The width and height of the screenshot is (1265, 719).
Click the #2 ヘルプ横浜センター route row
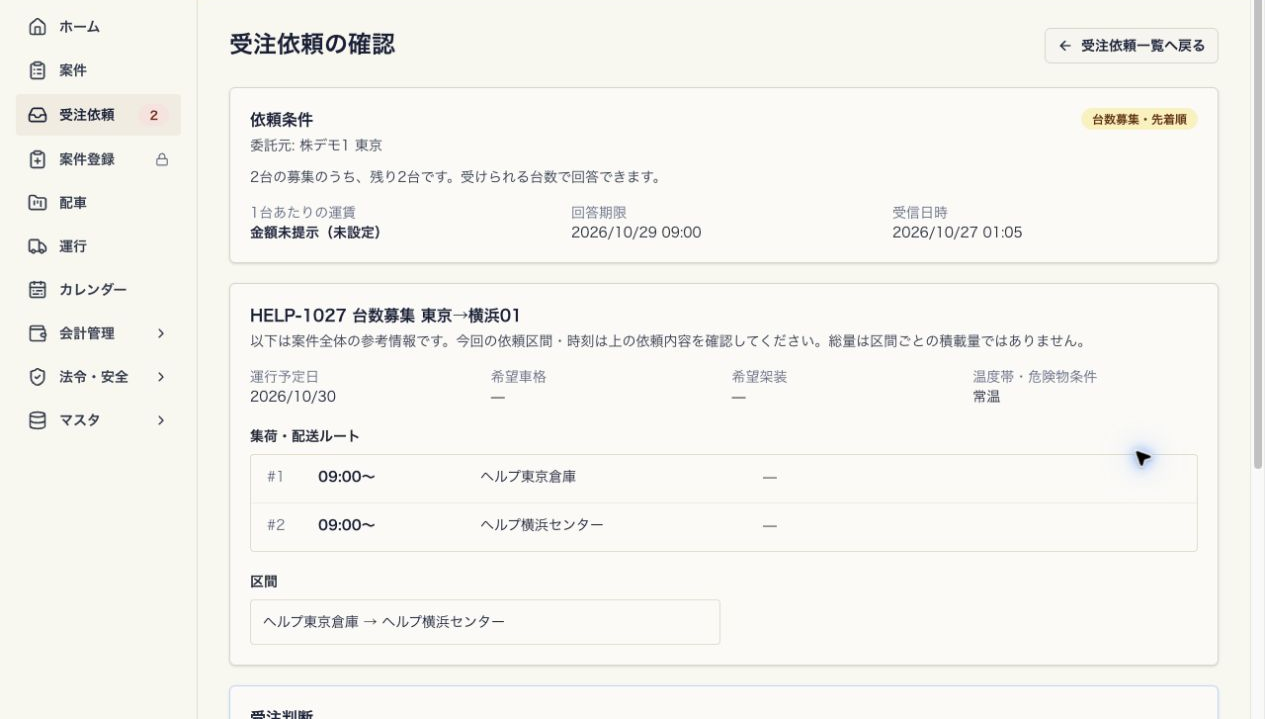[x=723, y=526]
